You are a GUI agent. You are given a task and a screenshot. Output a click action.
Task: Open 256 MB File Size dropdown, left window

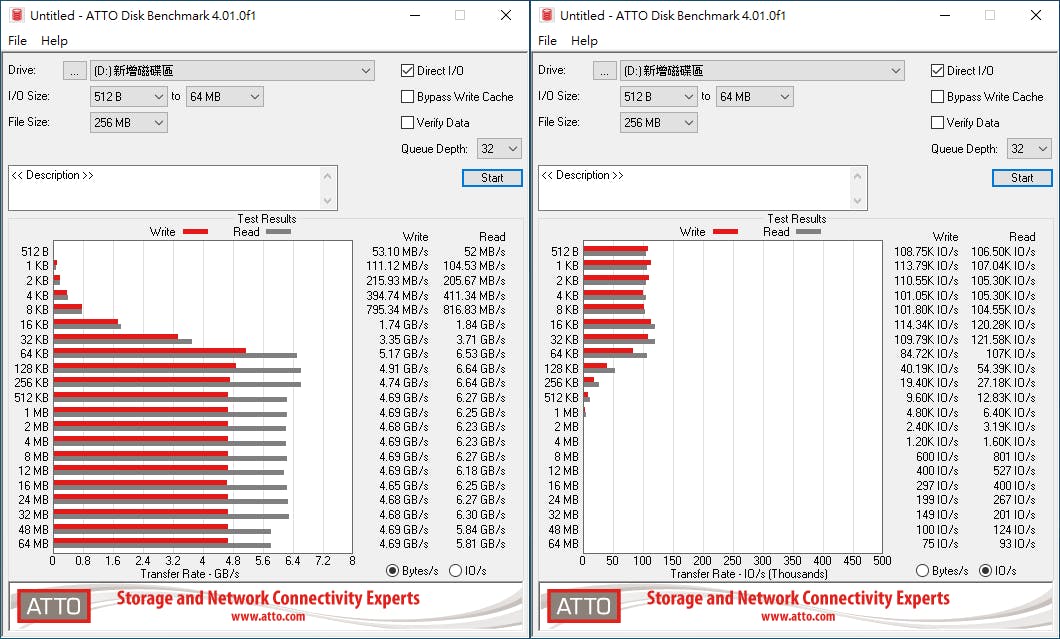click(128, 122)
